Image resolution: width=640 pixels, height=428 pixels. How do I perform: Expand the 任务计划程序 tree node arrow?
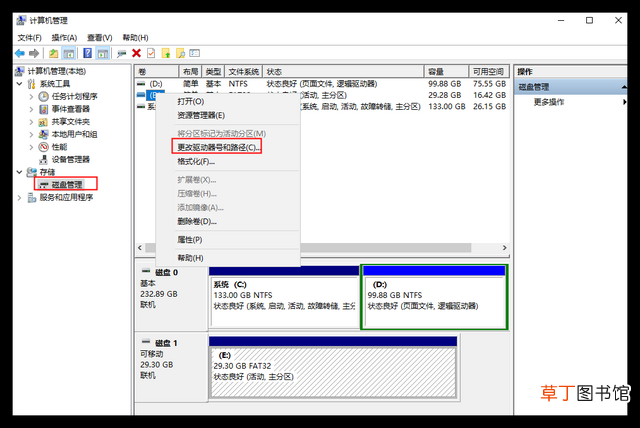click(x=31, y=97)
